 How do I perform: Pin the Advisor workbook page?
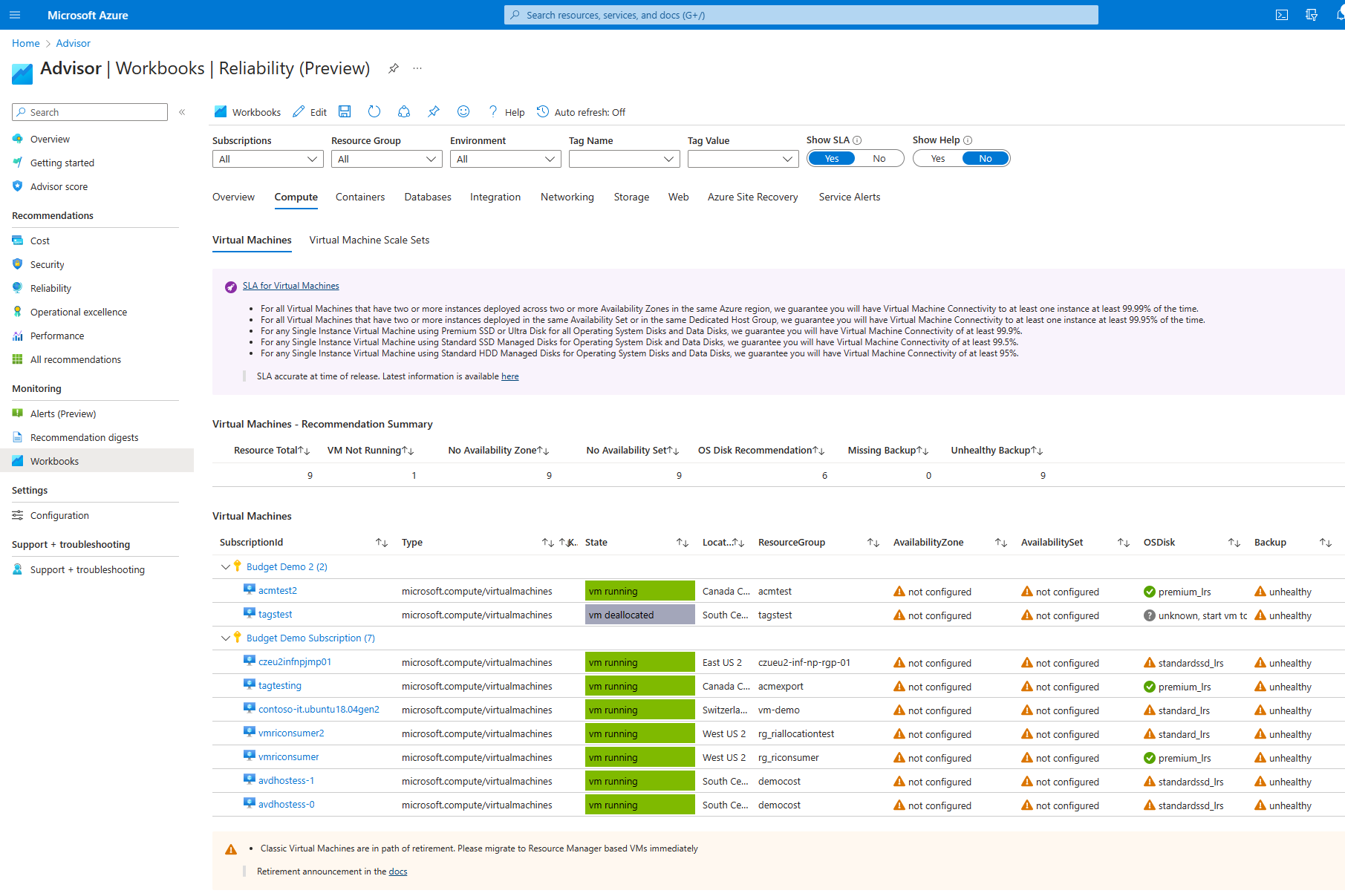pos(394,68)
